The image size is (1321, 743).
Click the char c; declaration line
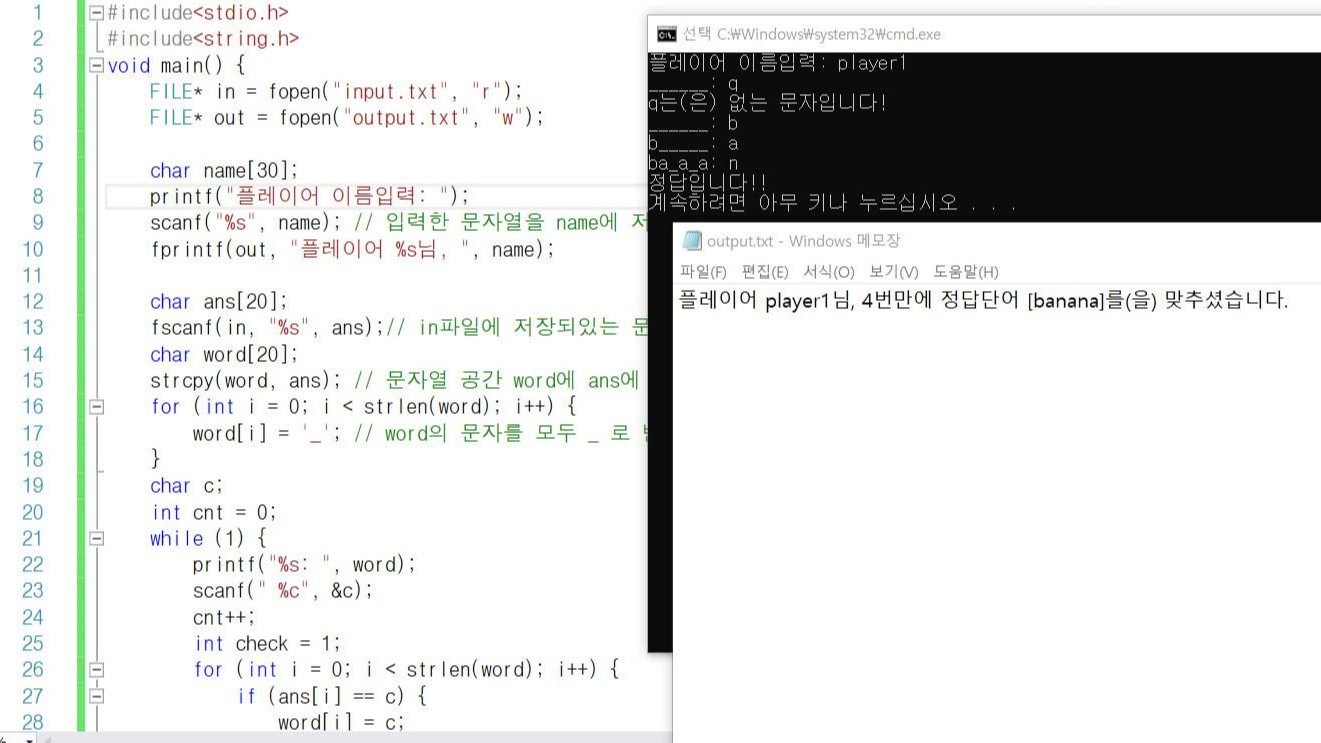click(187, 486)
